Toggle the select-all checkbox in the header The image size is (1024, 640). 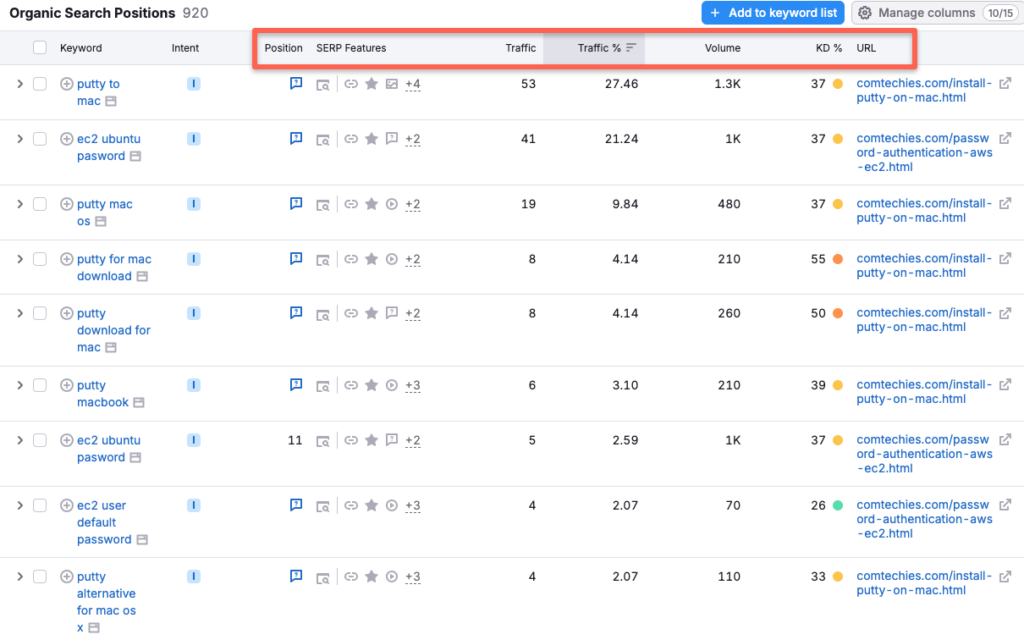pyautogui.click(x=40, y=47)
